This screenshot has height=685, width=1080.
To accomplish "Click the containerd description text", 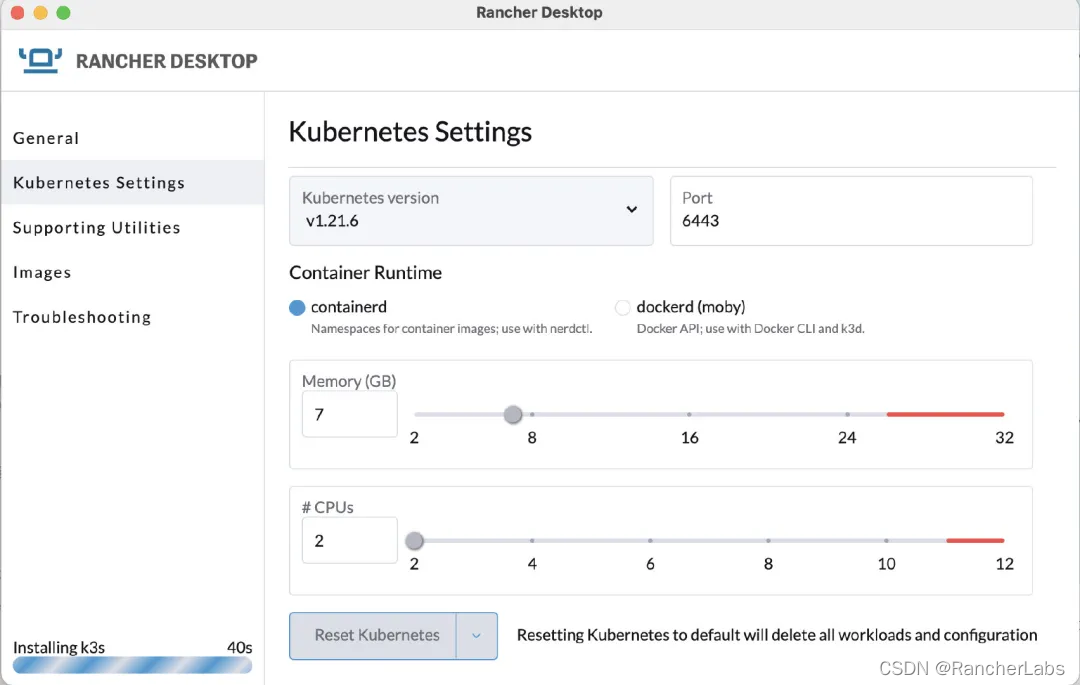I will [451, 329].
